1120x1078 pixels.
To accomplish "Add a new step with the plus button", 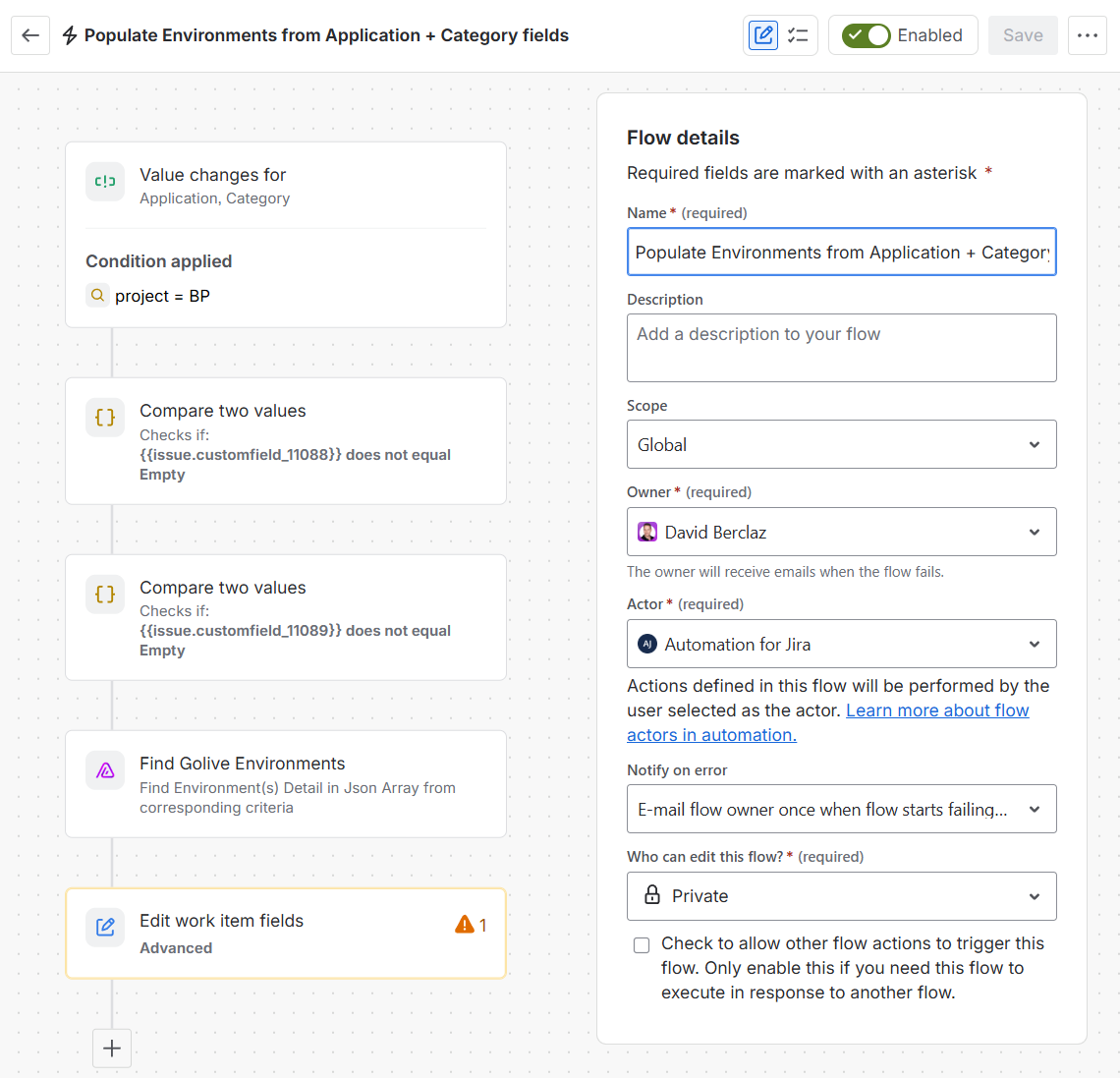I will 112,1048.
